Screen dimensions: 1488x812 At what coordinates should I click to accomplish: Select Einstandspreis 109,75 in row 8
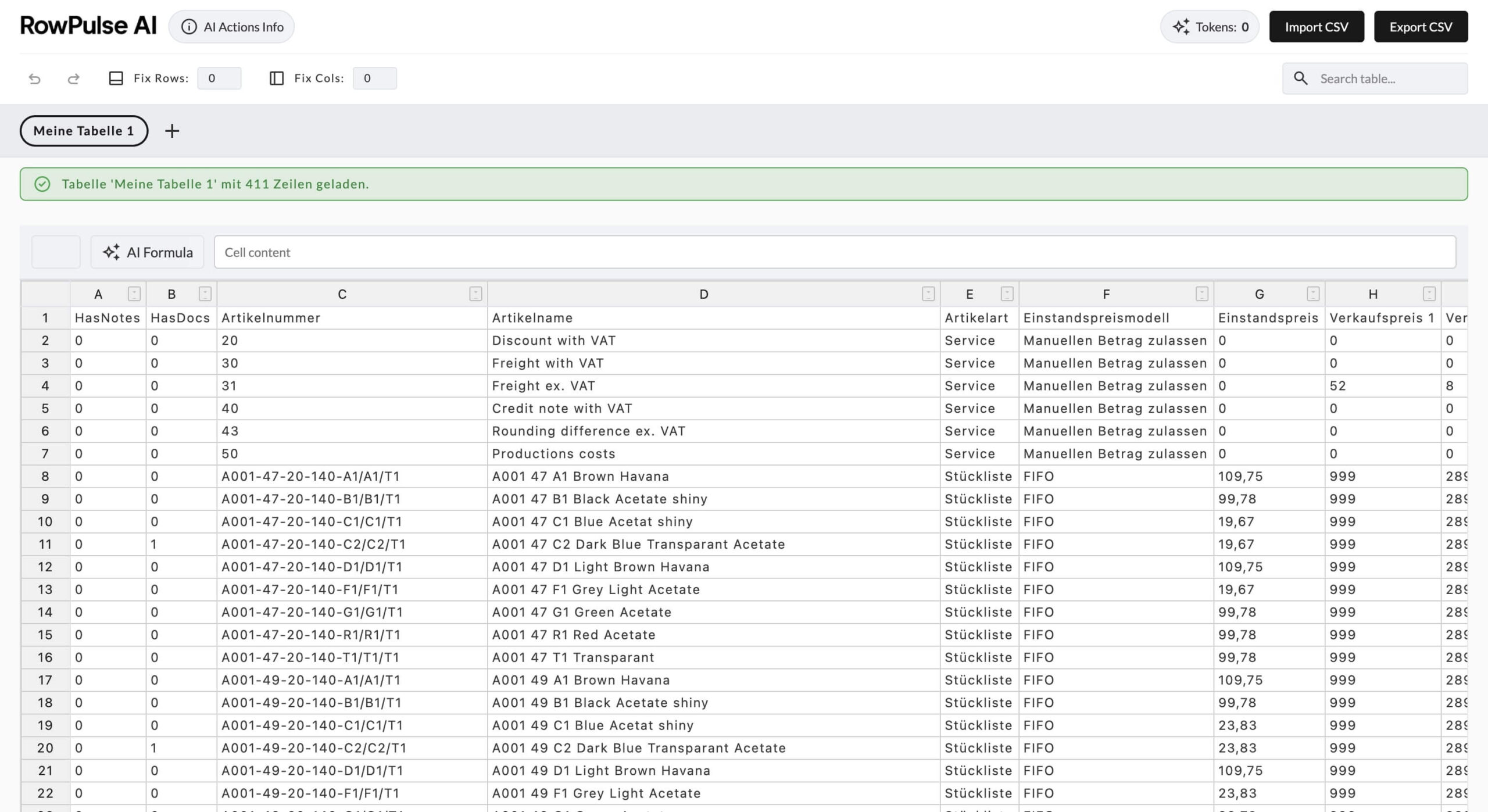point(1269,477)
